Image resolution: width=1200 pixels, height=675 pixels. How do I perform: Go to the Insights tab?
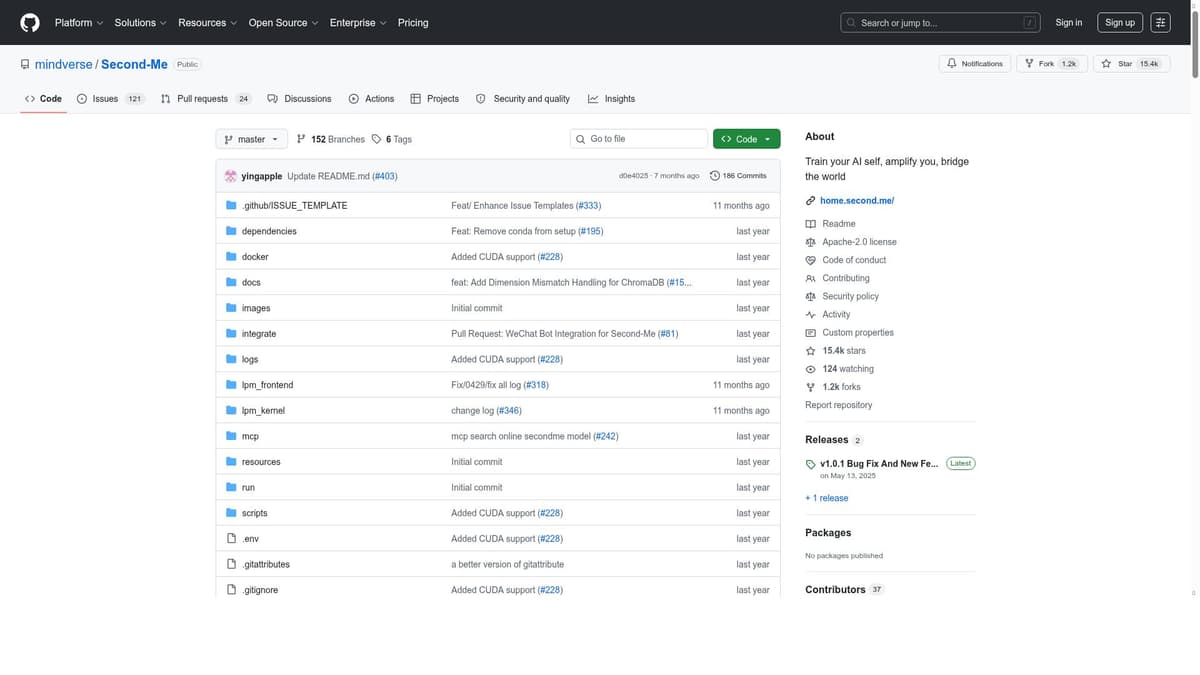click(x=611, y=99)
